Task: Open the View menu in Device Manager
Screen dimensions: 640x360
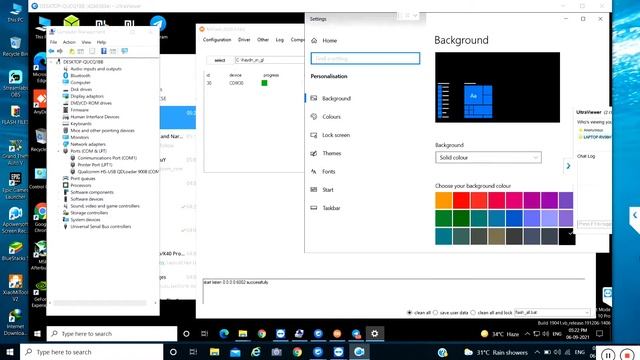Action: point(86,42)
